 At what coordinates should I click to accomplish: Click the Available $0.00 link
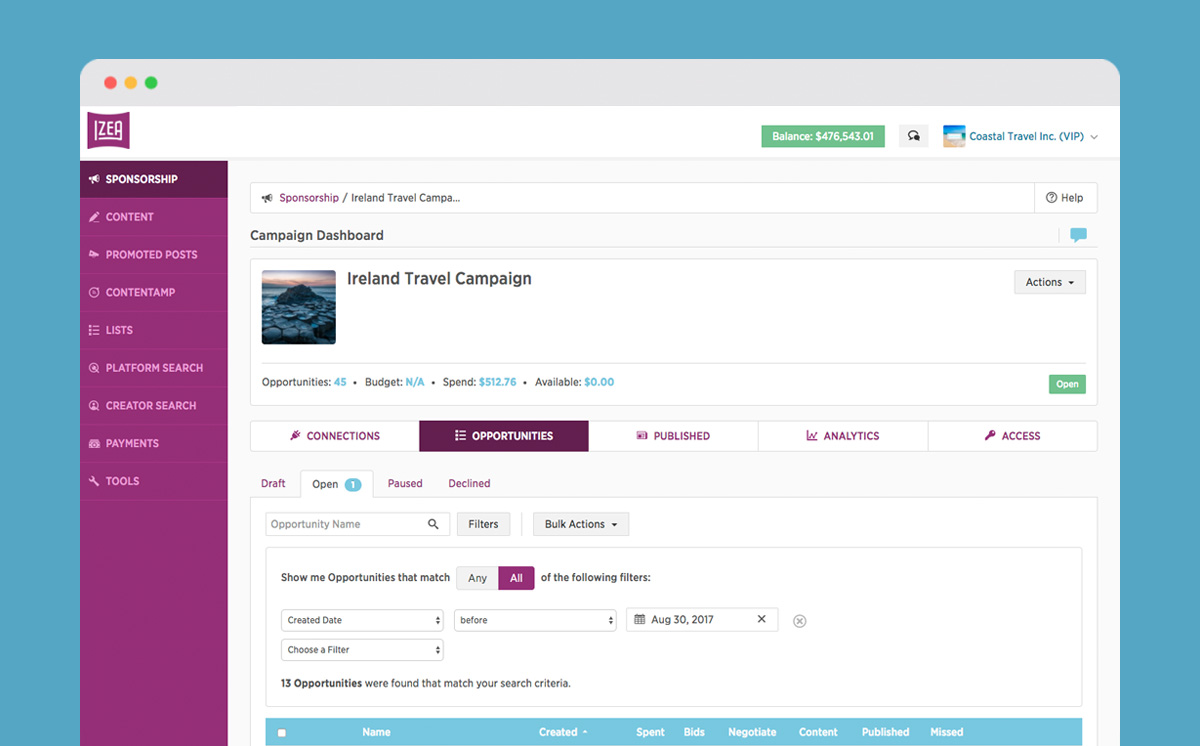point(599,382)
